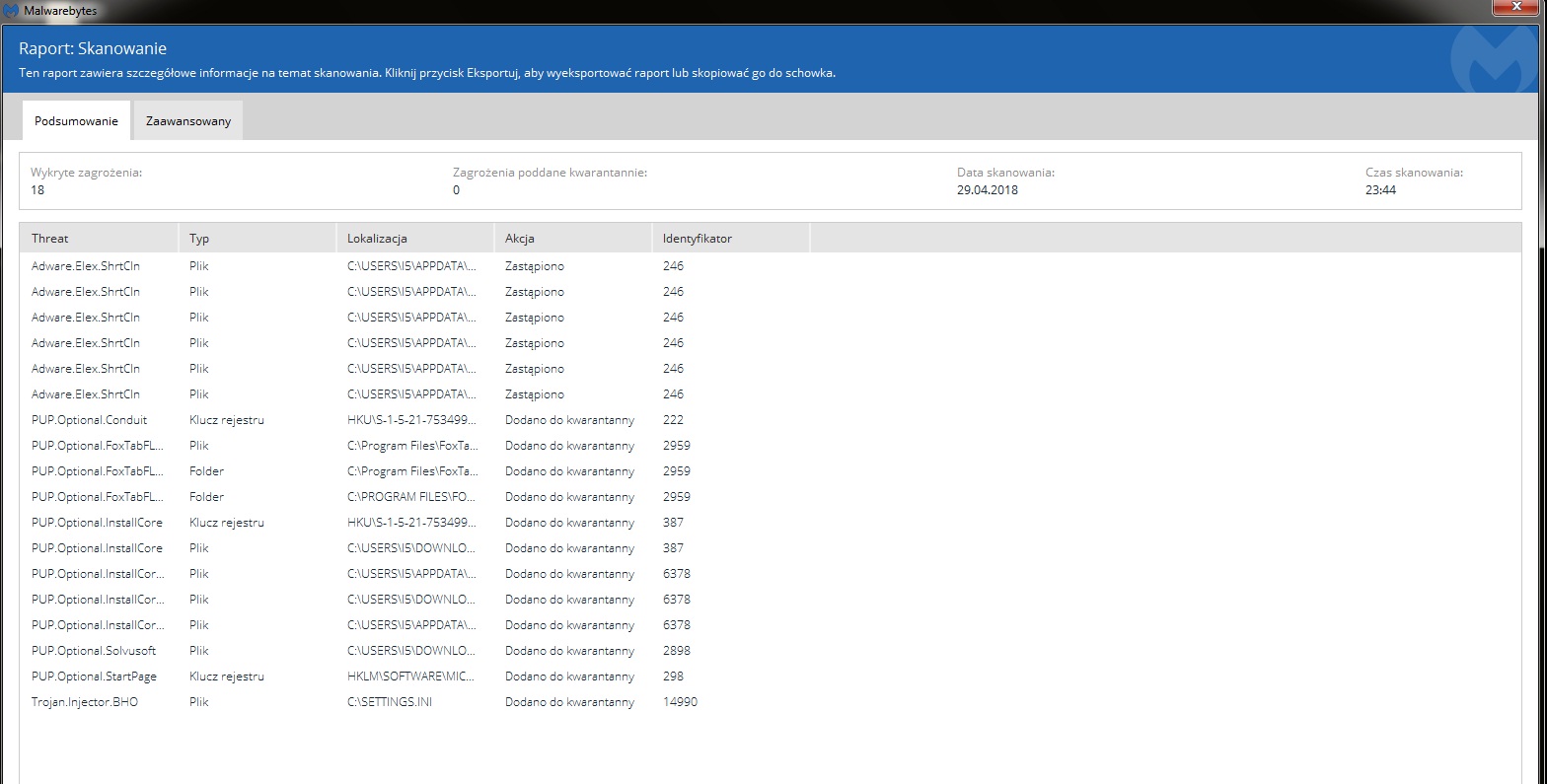The image size is (1547, 784).
Task: Select the Trojan.Injector.BHO threat row
Action: [x=770, y=702]
